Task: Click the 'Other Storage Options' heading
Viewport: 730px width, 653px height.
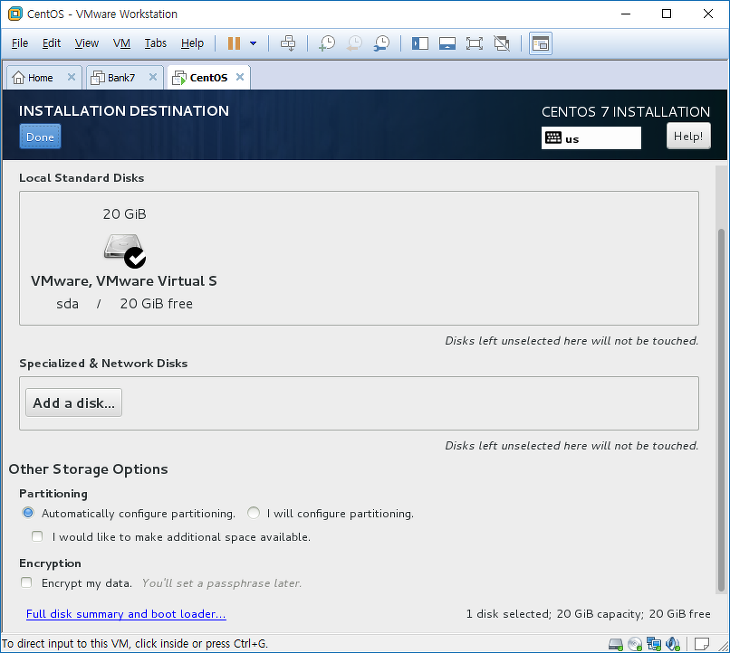Action: tap(88, 469)
